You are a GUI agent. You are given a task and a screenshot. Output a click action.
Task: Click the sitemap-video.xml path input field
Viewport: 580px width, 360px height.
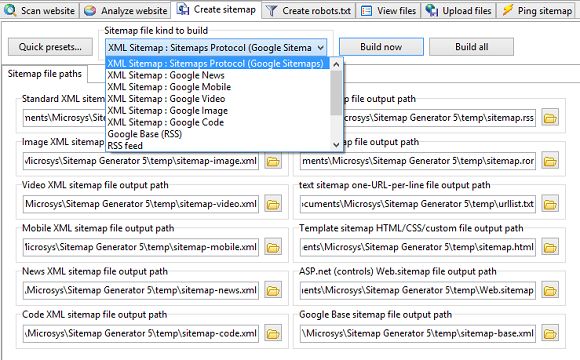click(141, 204)
